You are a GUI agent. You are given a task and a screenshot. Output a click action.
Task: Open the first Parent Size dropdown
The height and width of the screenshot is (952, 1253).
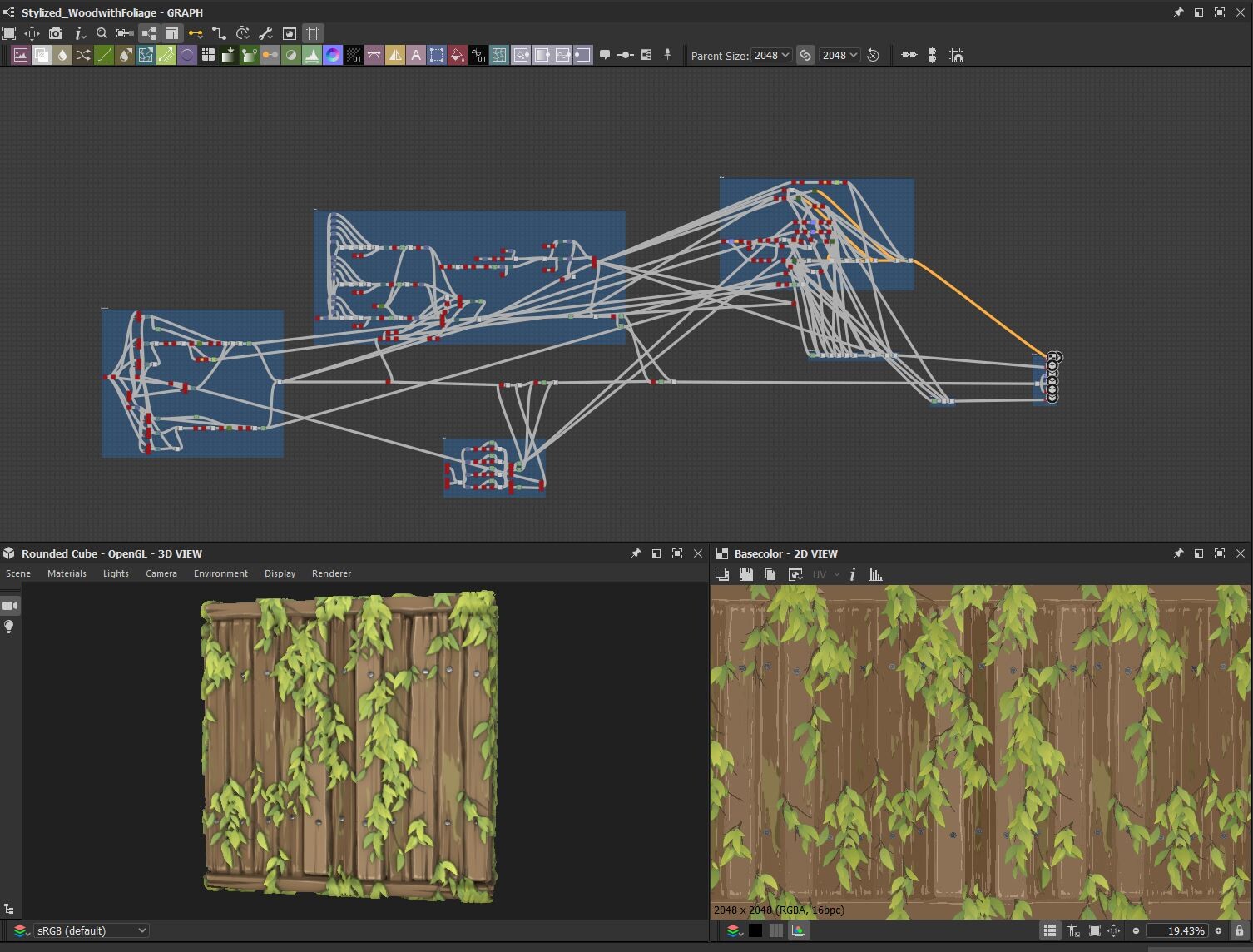(770, 55)
